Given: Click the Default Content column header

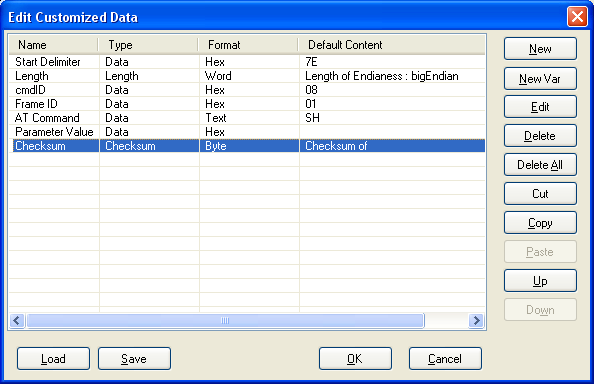Looking at the screenshot, I should [x=391, y=45].
